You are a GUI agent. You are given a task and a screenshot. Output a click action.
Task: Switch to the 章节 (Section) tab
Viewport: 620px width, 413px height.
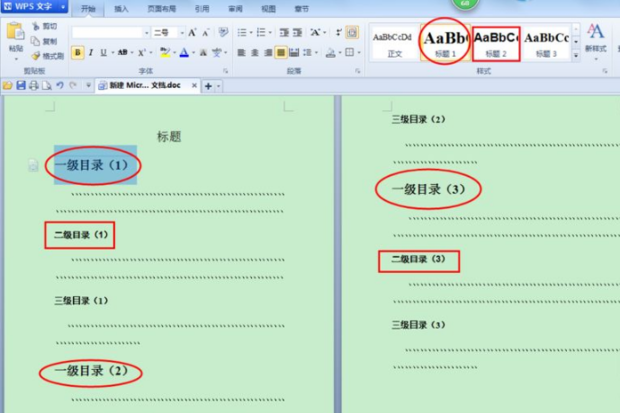[301, 9]
